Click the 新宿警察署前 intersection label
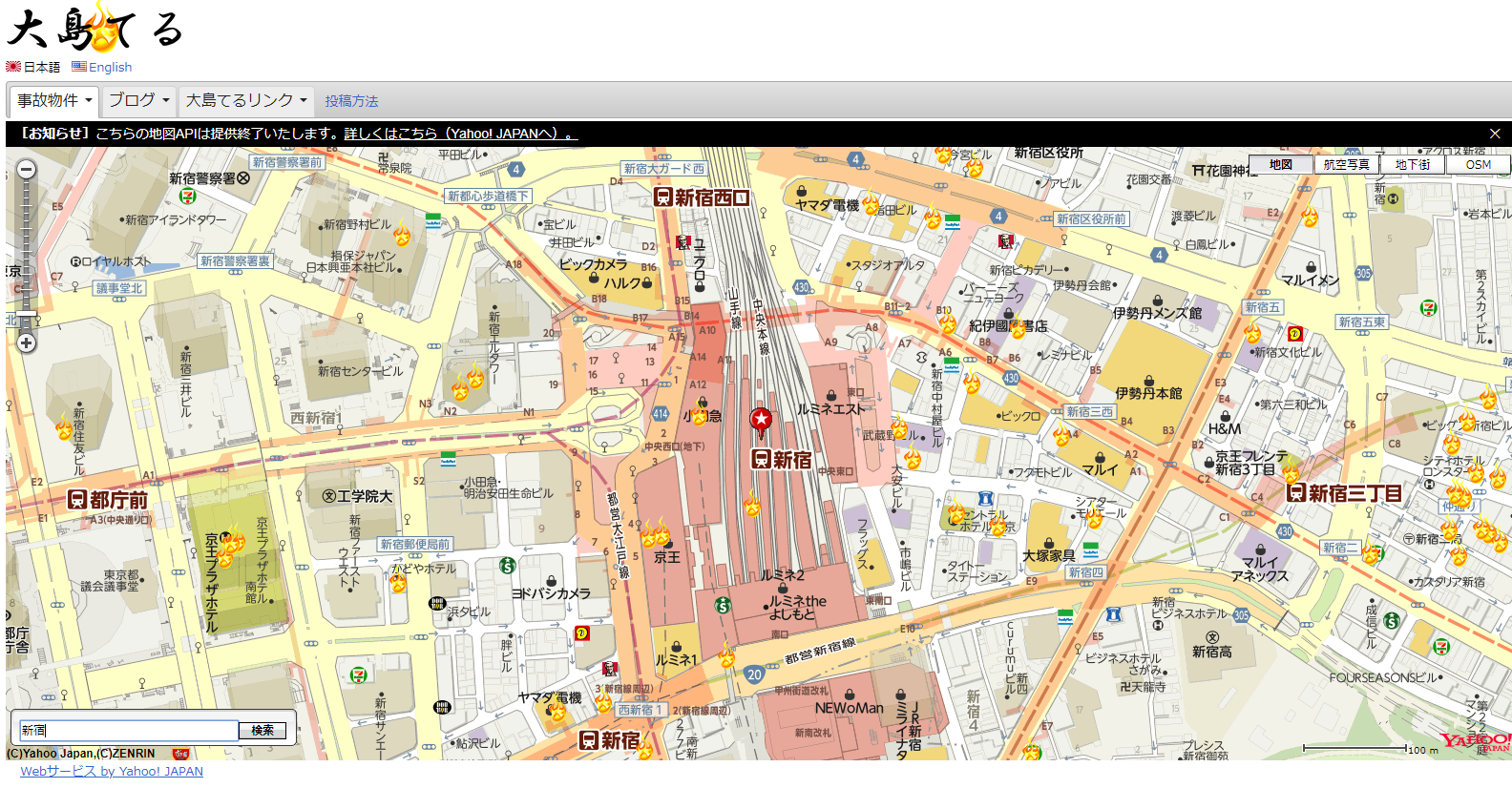Viewport: 1512px width, 788px height. (x=287, y=163)
